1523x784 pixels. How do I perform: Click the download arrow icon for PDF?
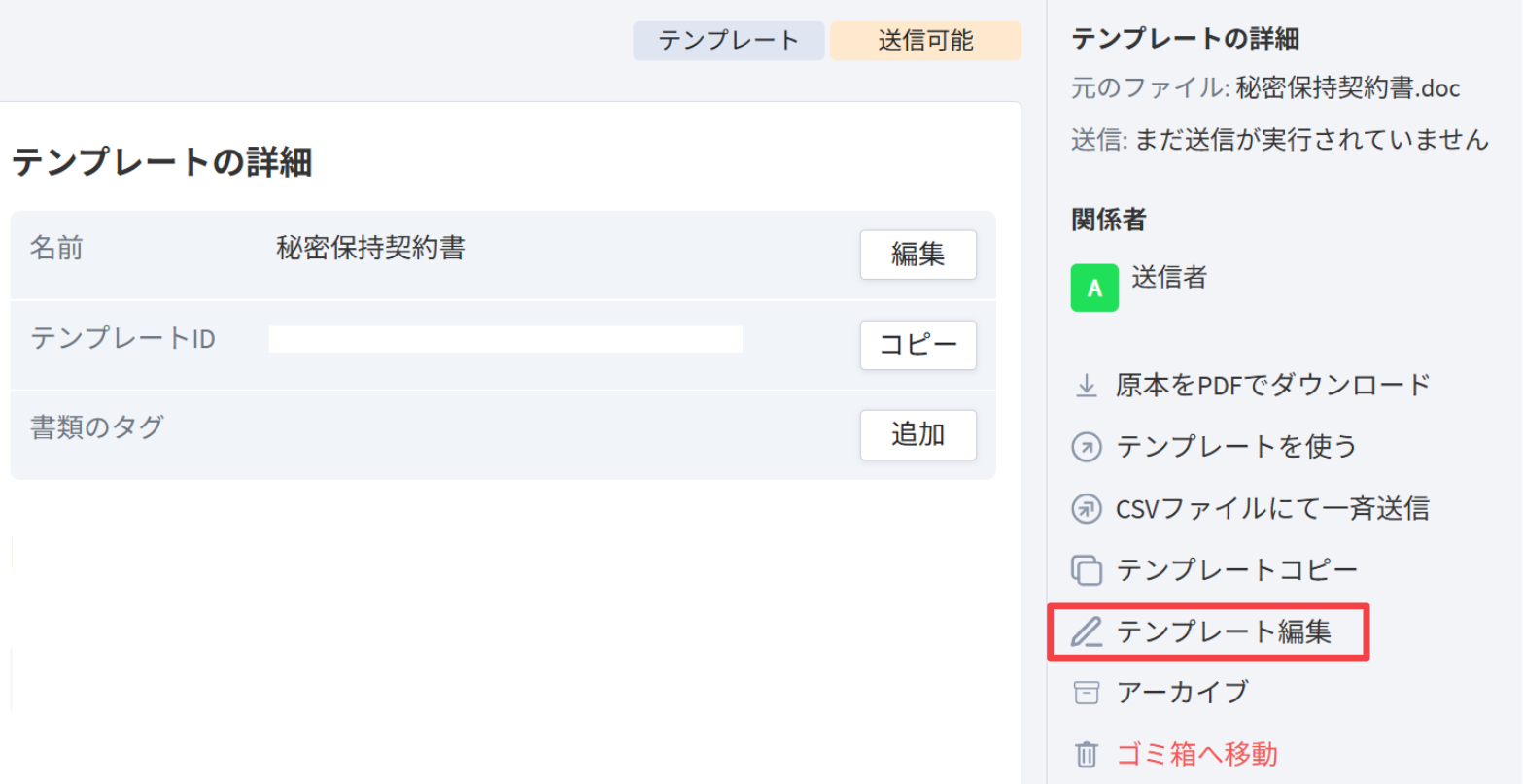point(1086,386)
